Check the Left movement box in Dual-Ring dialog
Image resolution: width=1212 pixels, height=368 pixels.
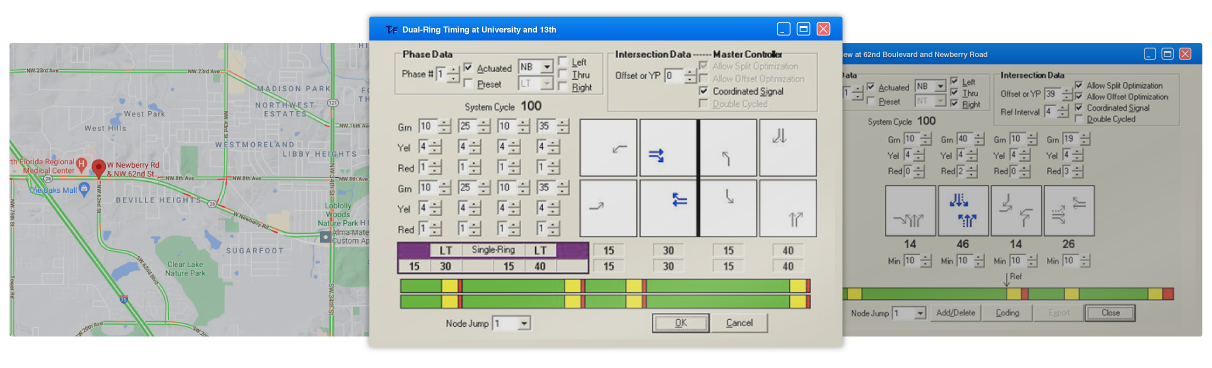point(564,62)
